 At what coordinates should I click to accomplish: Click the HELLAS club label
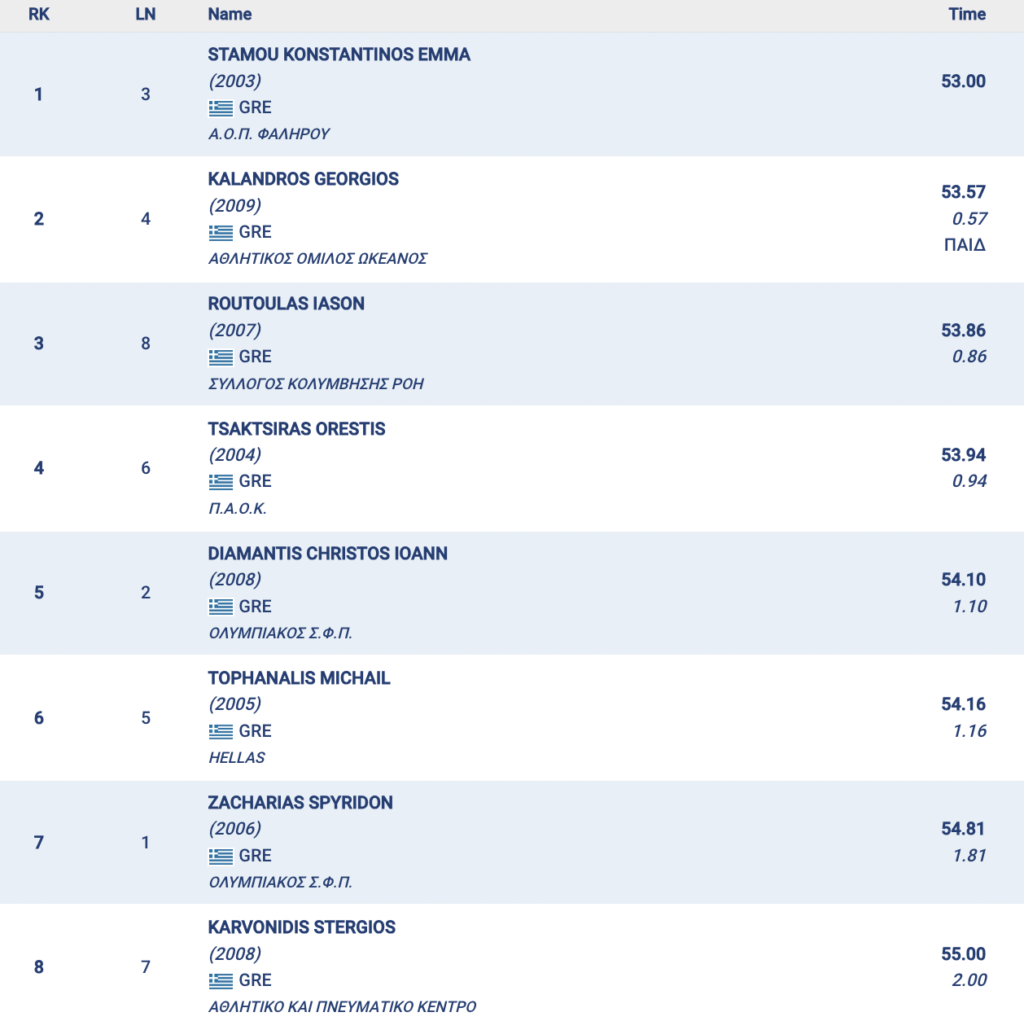237,757
